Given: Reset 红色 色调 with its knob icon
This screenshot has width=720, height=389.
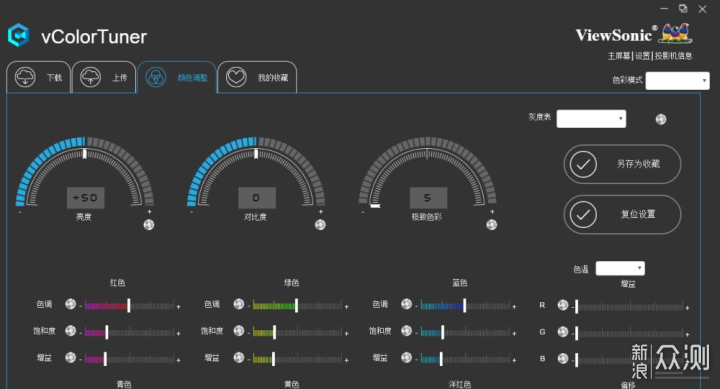Looking at the screenshot, I should point(70,304).
